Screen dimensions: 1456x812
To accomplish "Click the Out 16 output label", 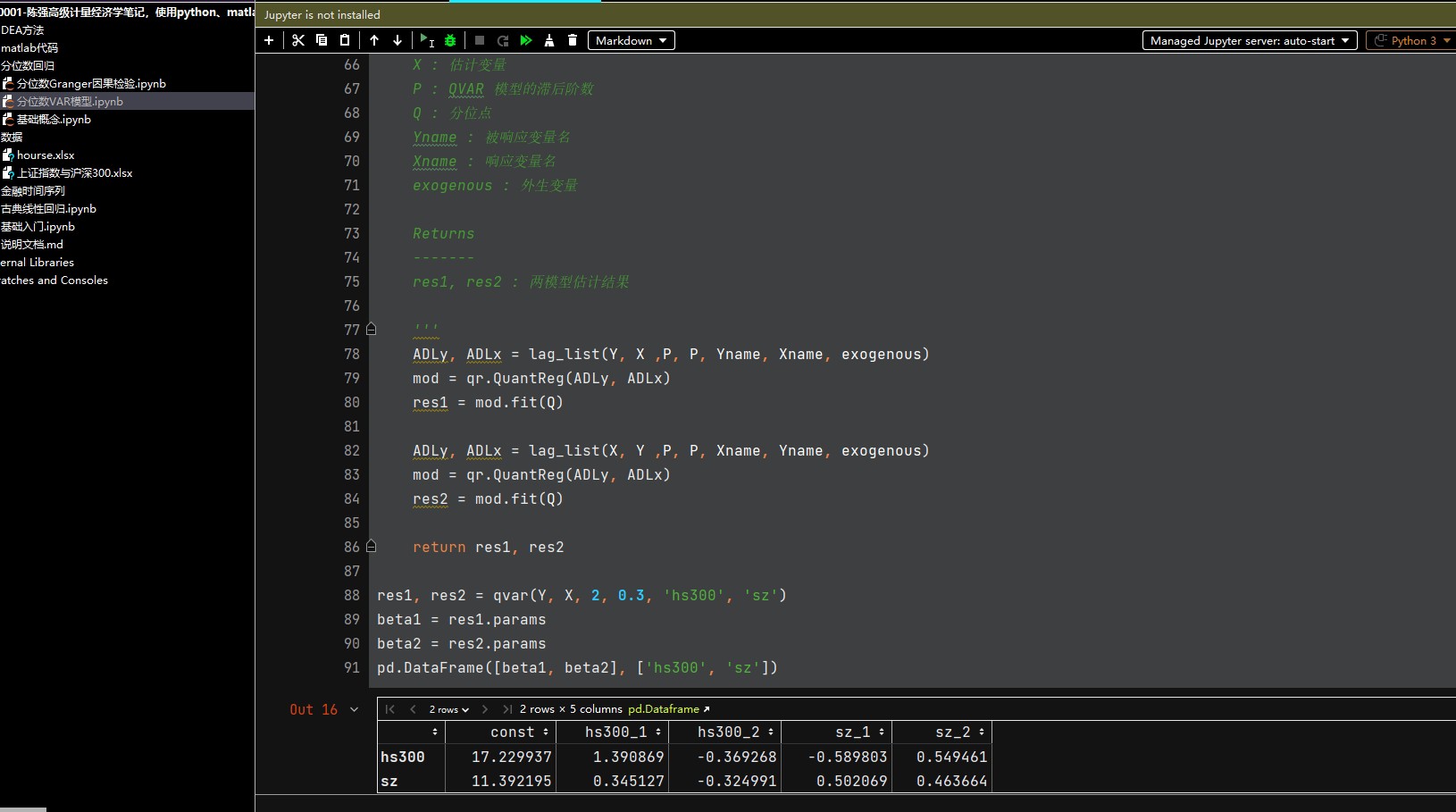I will tap(314, 709).
